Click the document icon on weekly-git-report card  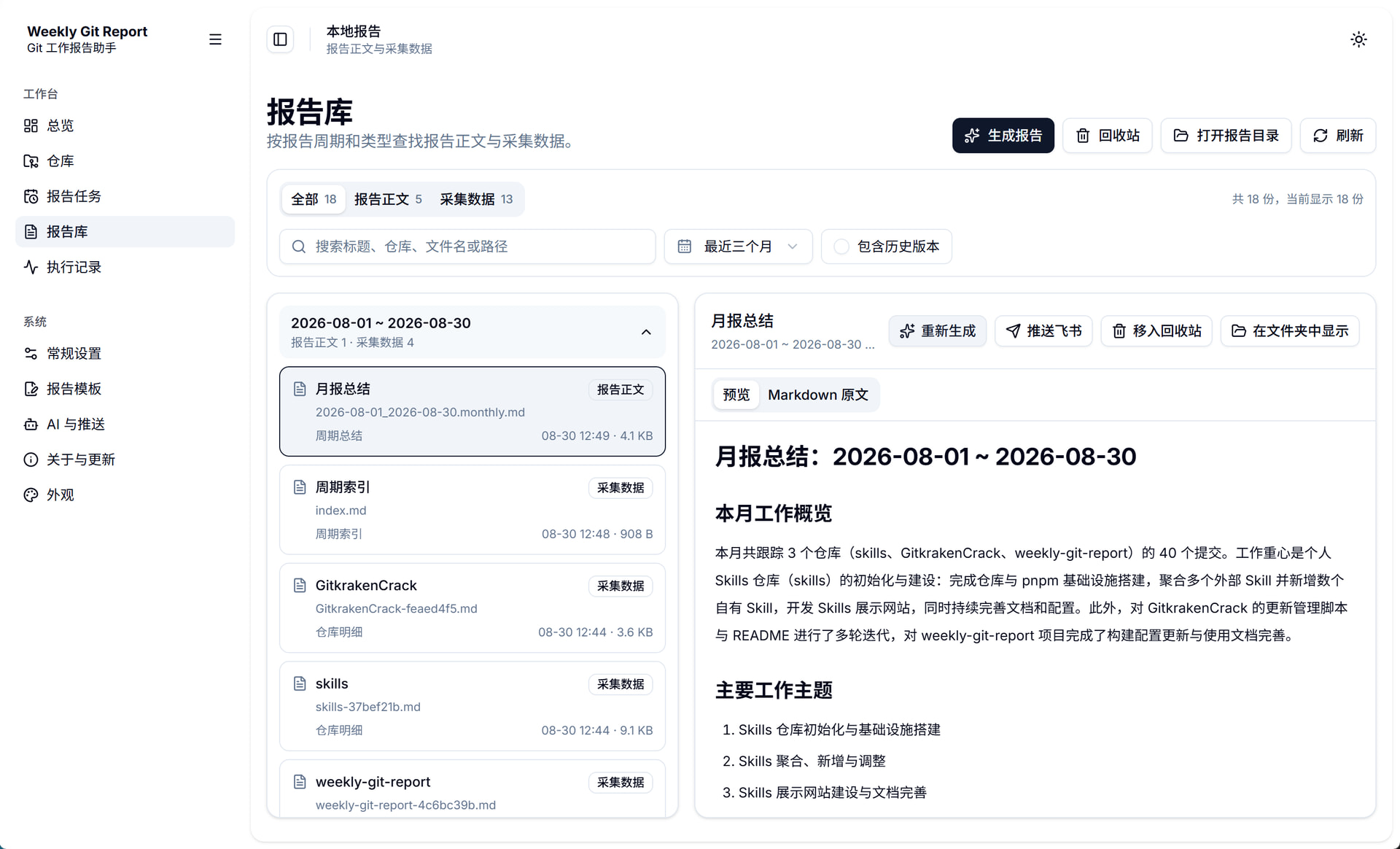(x=299, y=782)
